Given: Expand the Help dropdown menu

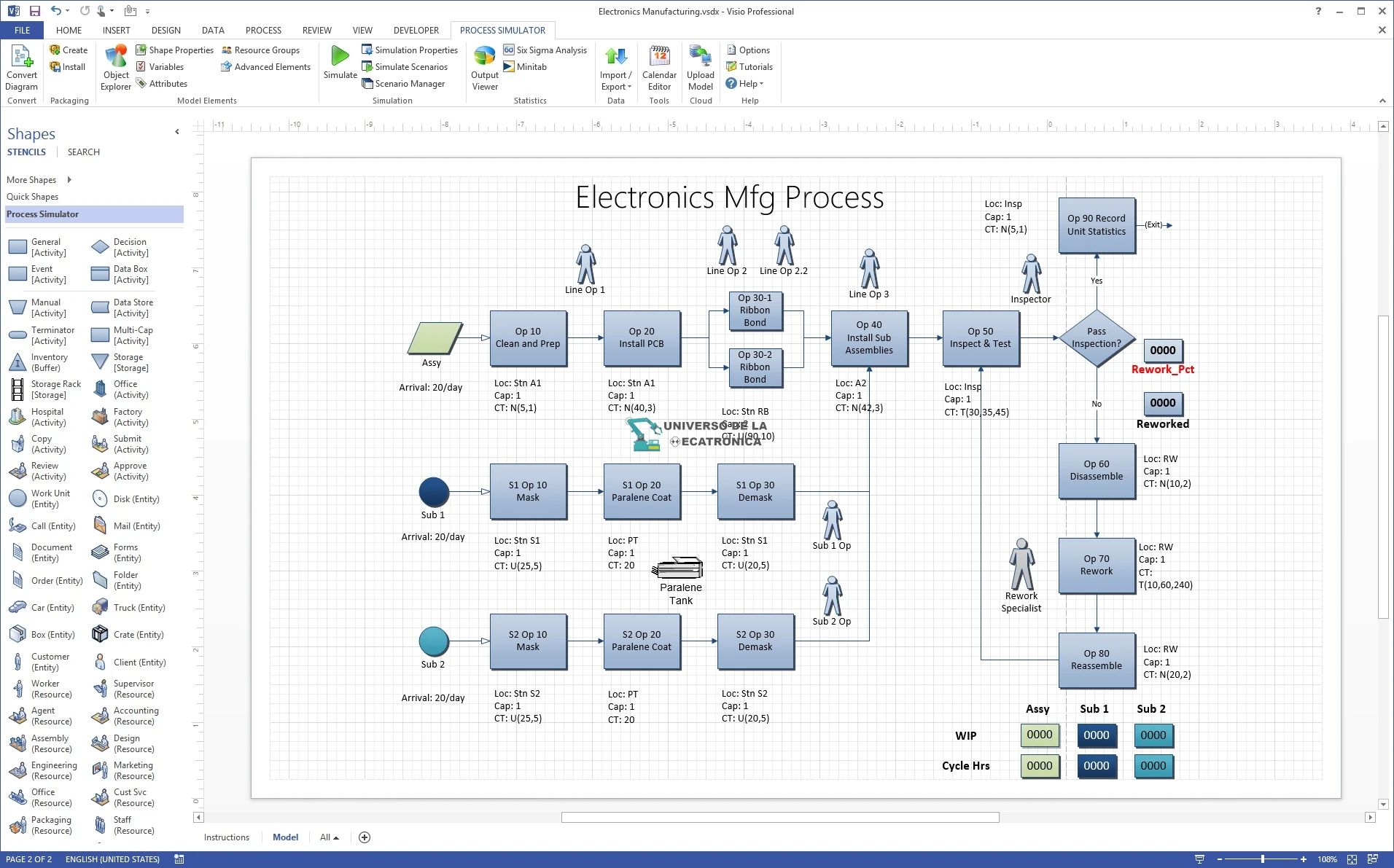Looking at the screenshot, I should pyautogui.click(x=744, y=84).
